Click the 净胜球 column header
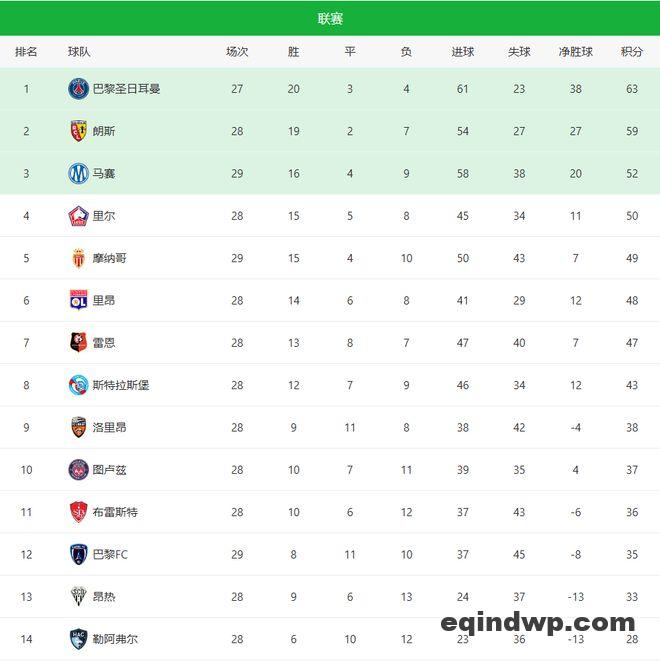660x661 pixels. pos(575,52)
